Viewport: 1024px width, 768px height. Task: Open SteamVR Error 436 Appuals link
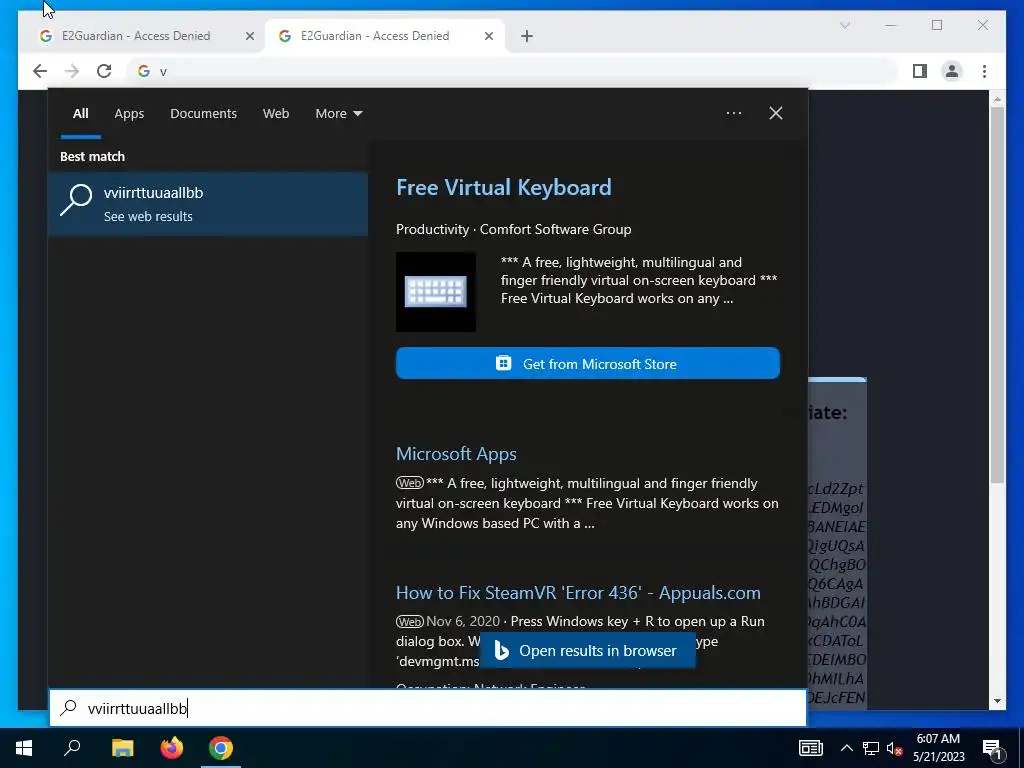578,592
